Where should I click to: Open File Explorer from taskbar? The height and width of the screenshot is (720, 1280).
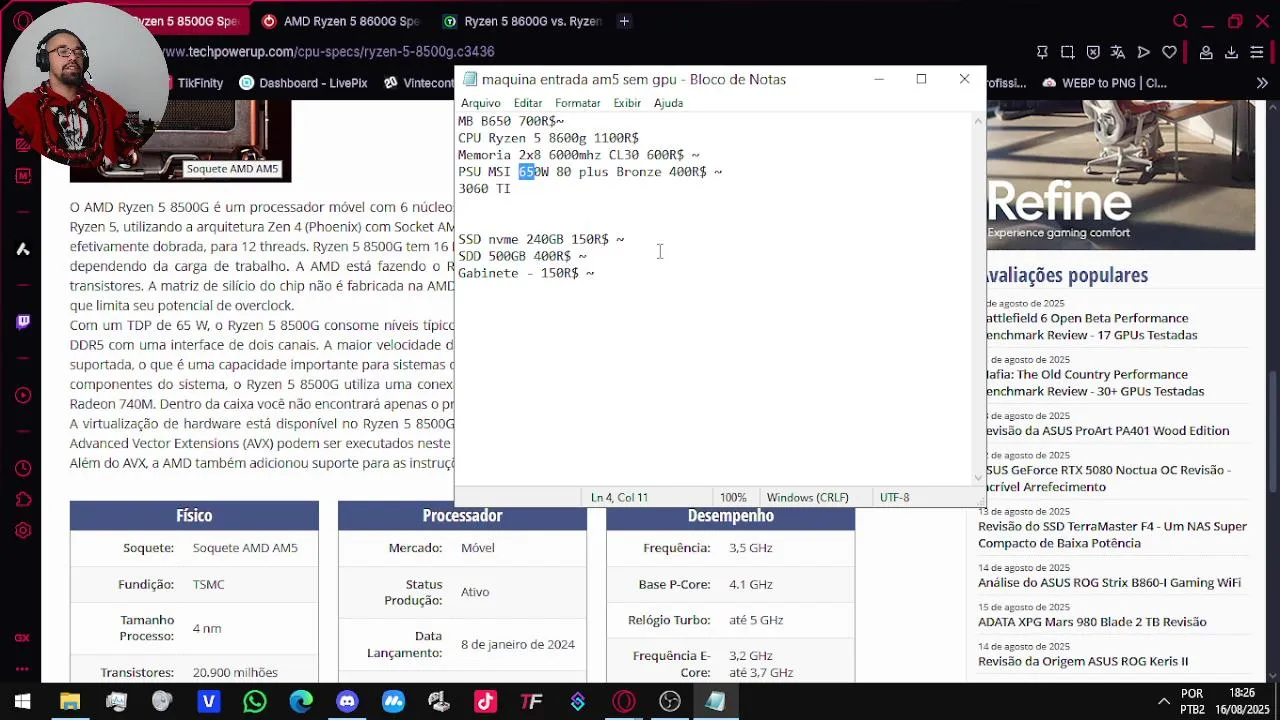[x=70, y=702]
